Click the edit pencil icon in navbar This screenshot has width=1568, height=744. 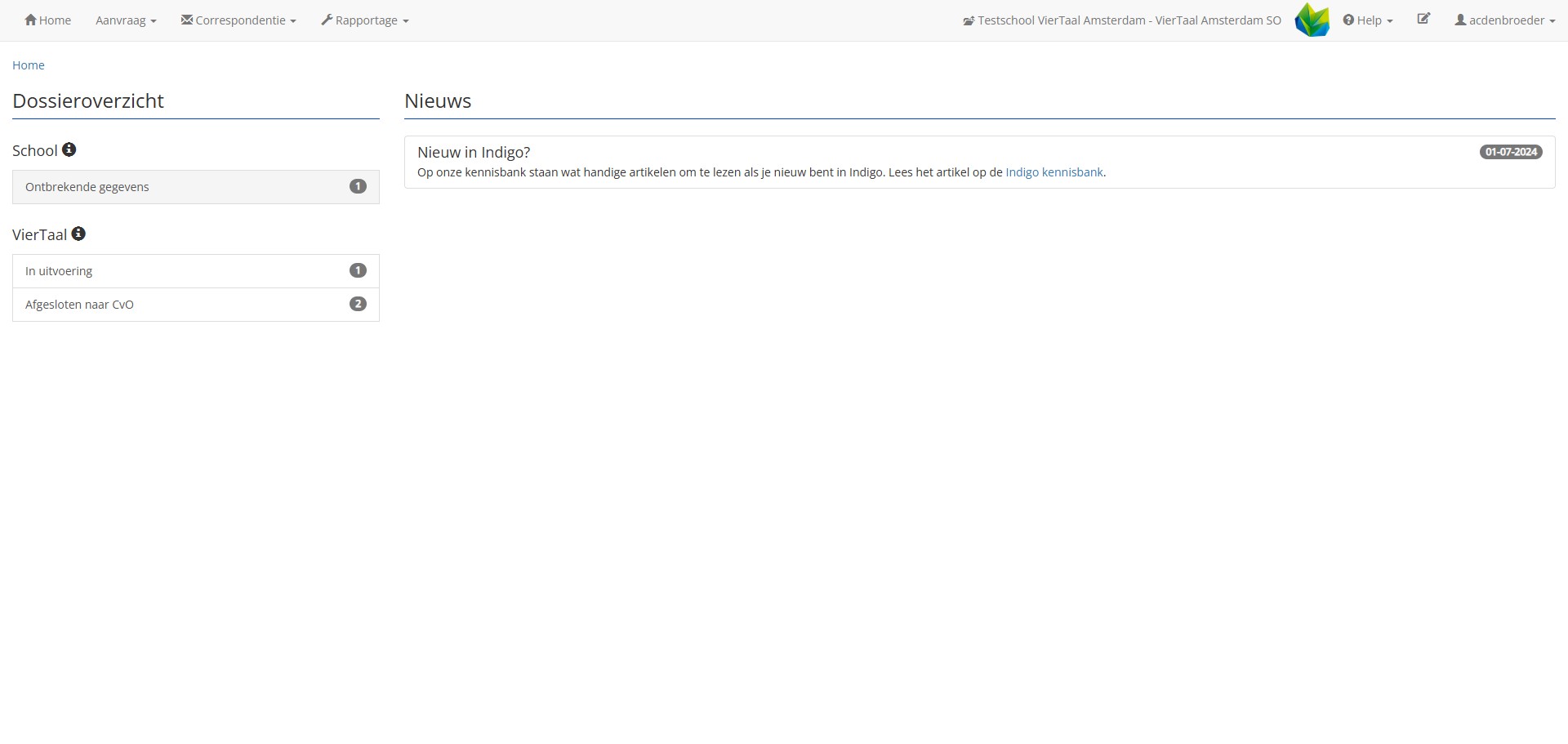coord(1423,19)
